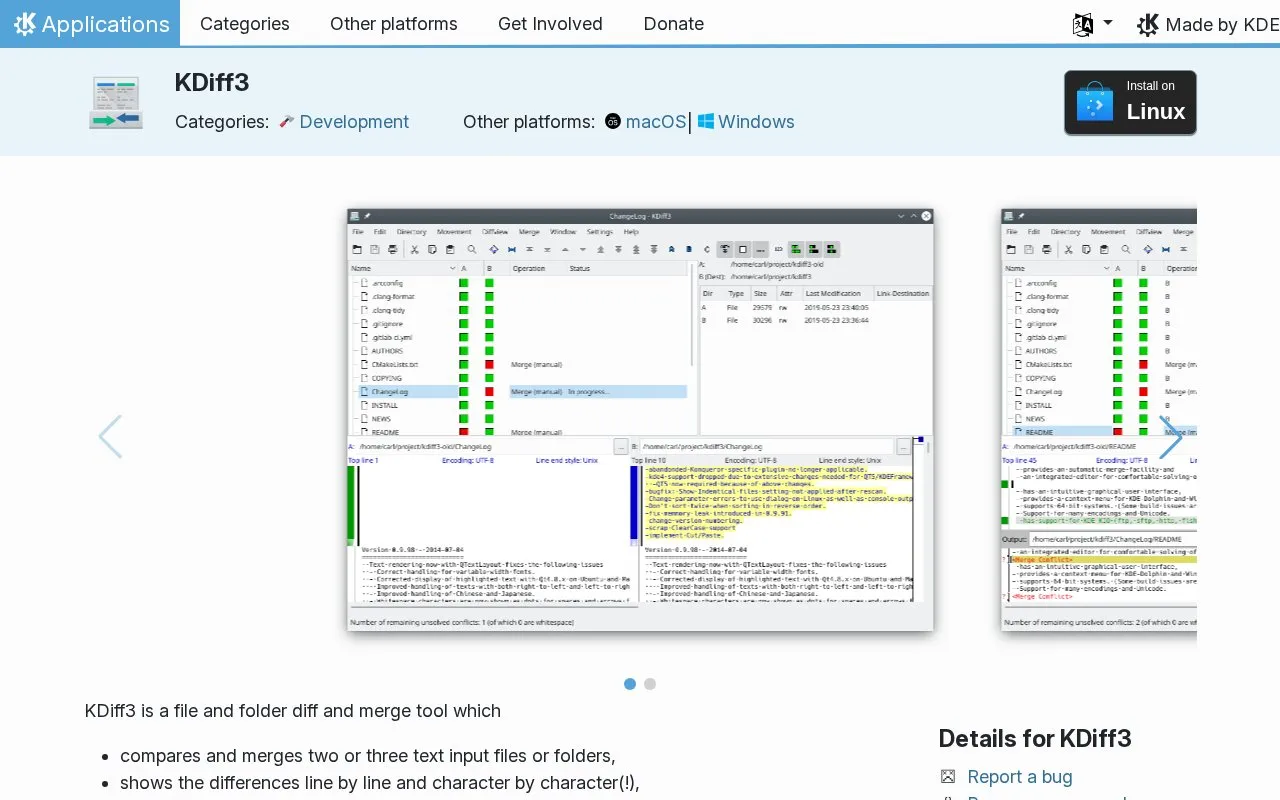Click the Details for KDiff3 heading
Image resolution: width=1280 pixels, height=800 pixels.
click(x=1035, y=739)
